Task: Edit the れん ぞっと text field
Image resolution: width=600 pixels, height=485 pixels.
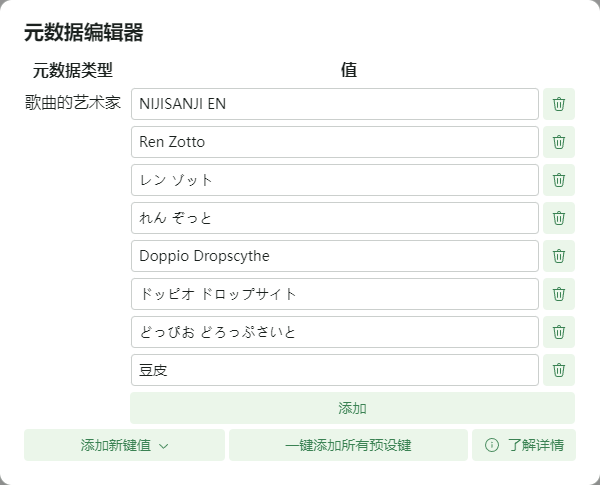Action: point(334,218)
